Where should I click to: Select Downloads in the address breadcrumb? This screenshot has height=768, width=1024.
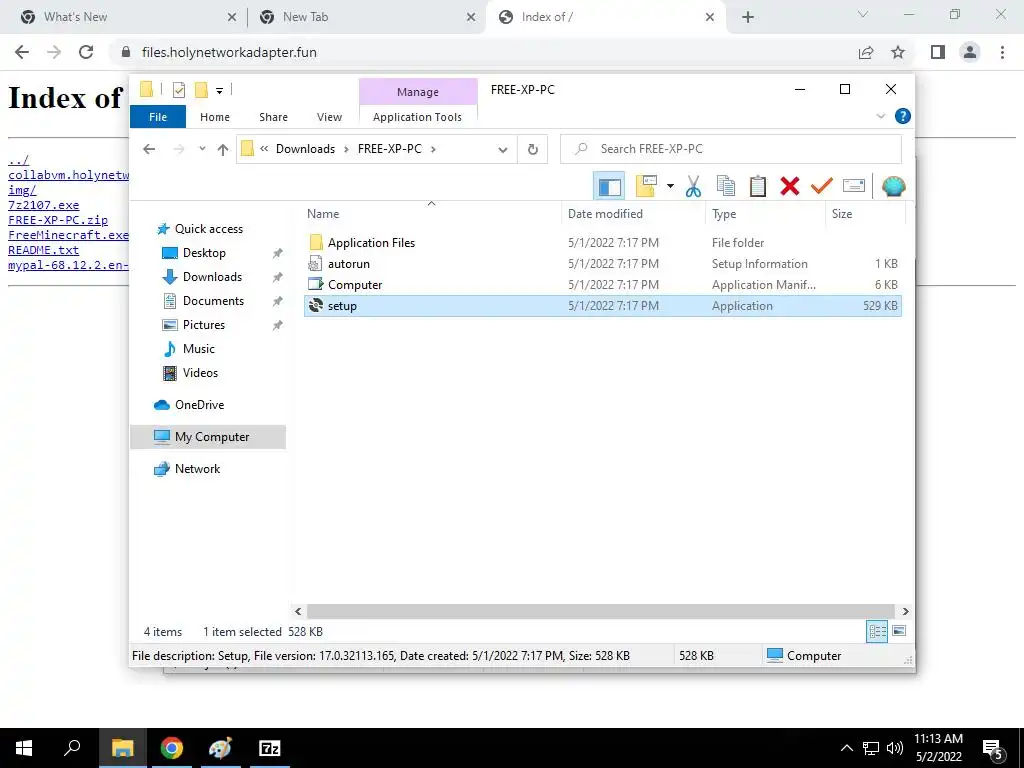305,149
